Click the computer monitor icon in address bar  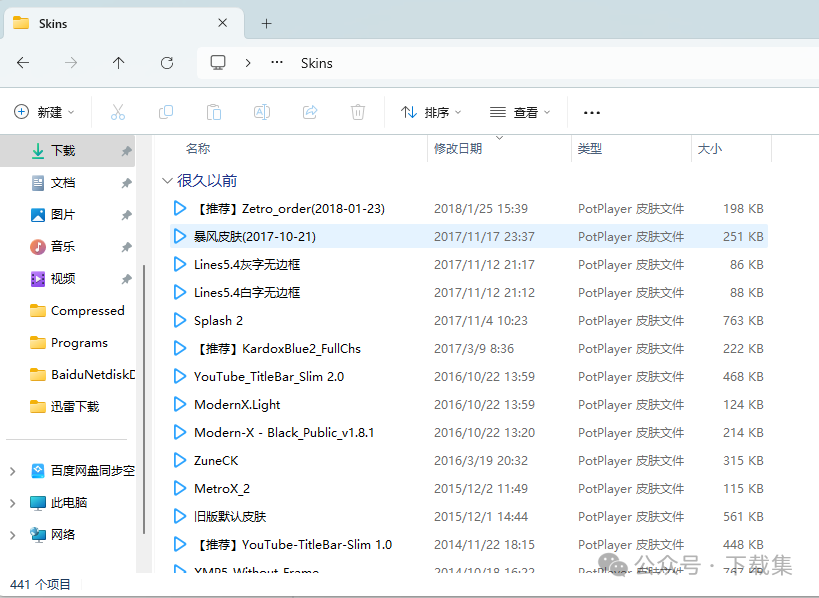click(218, 63)
